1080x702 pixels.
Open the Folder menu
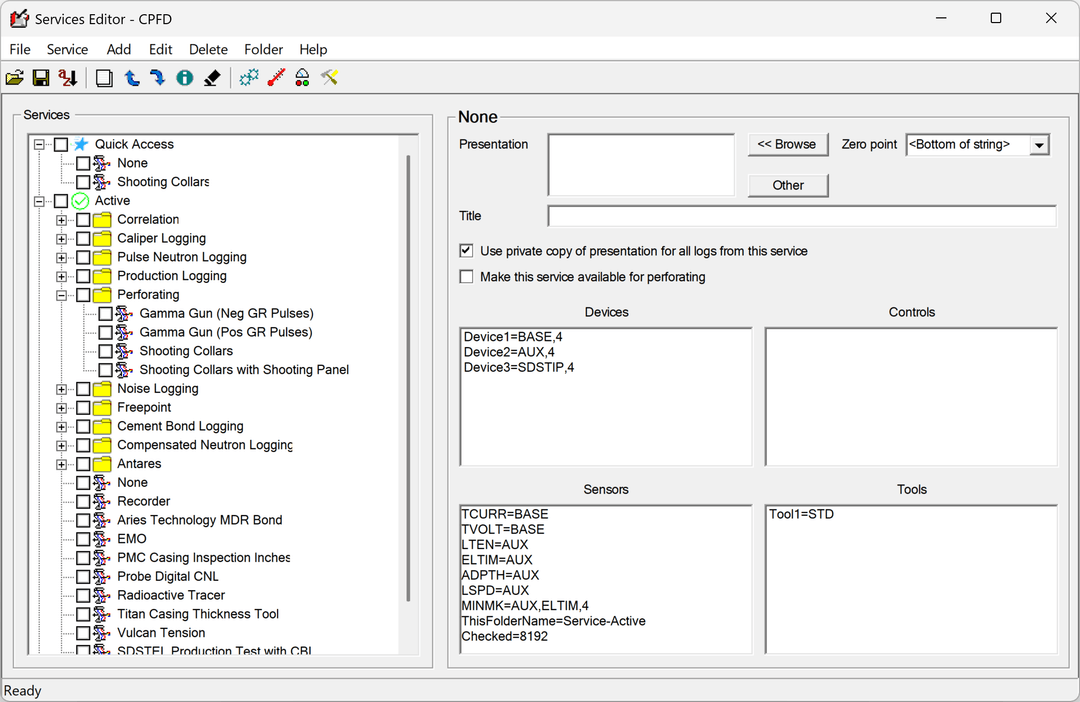pos(263,49)
